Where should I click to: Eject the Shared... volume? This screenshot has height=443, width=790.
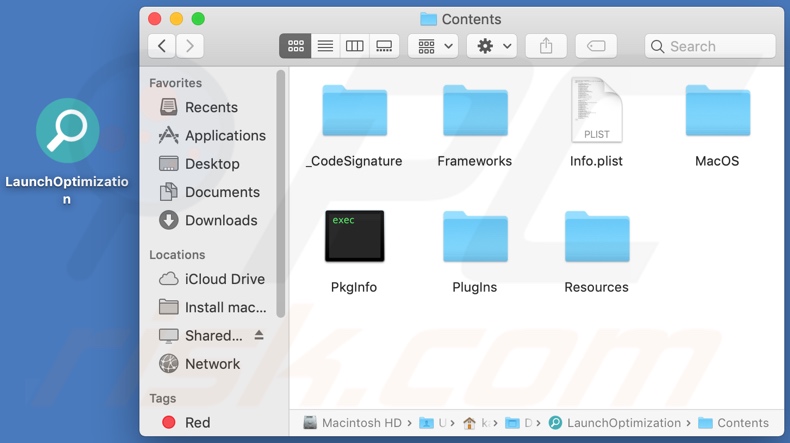click(x=259, y=335)
